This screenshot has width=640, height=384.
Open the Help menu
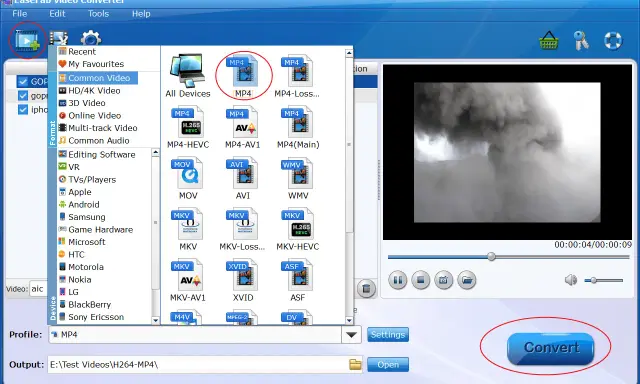coord(141,13)
